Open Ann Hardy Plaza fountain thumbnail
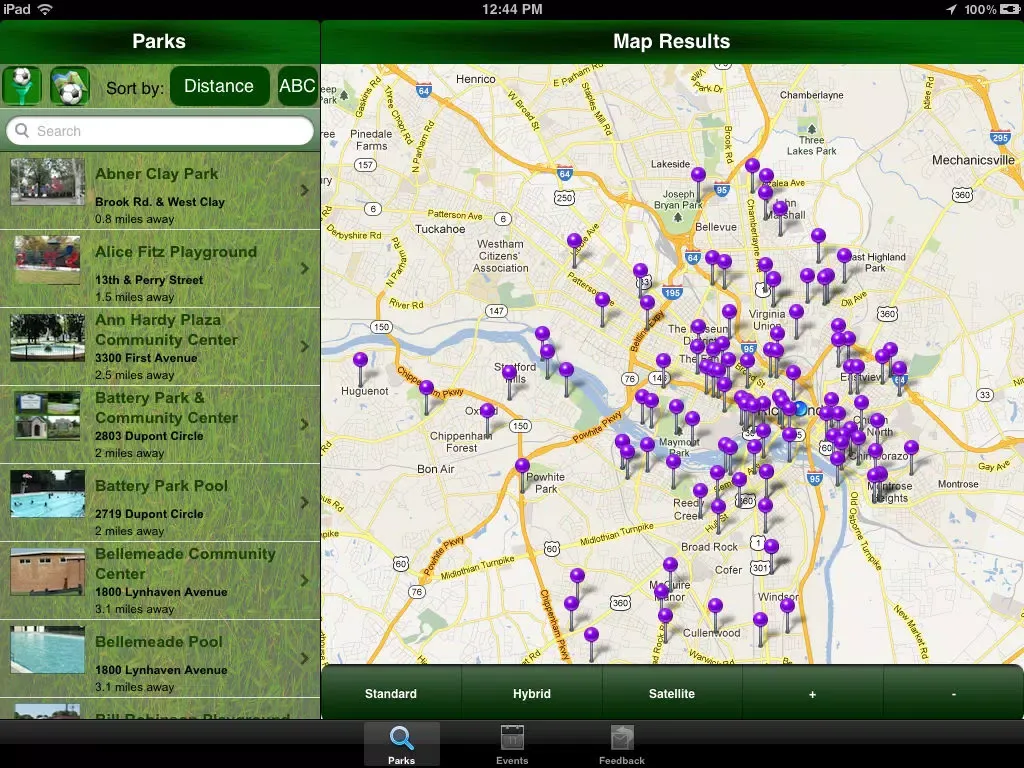 48,338
